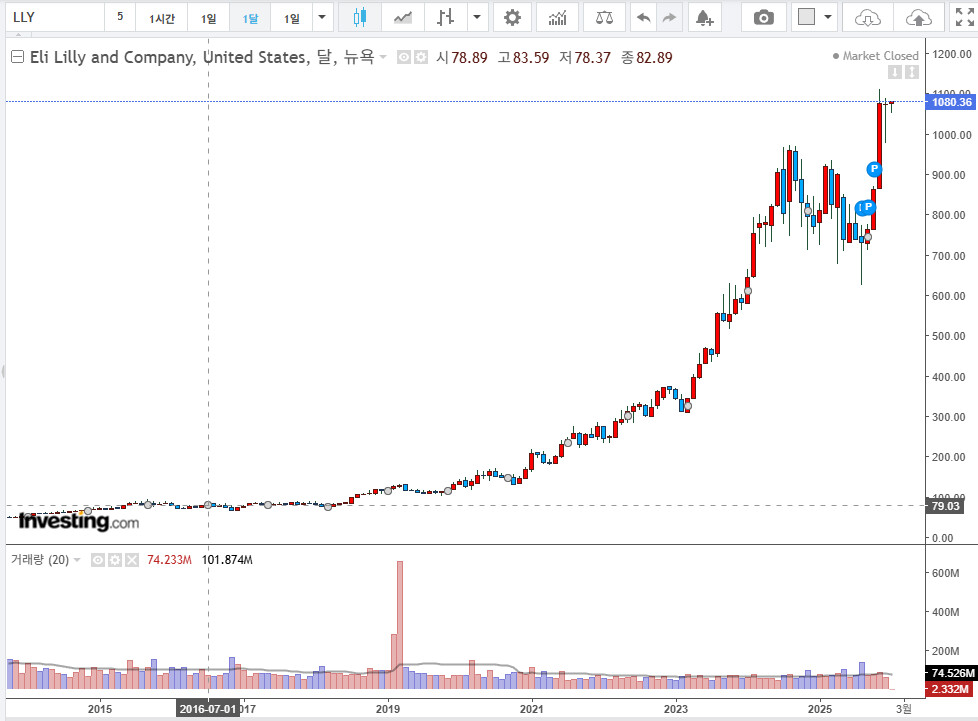The height and width of the screenshot is (721, 978).
Task: Open 거래량 volume indicator settings gear
Action: coord(115,560)
